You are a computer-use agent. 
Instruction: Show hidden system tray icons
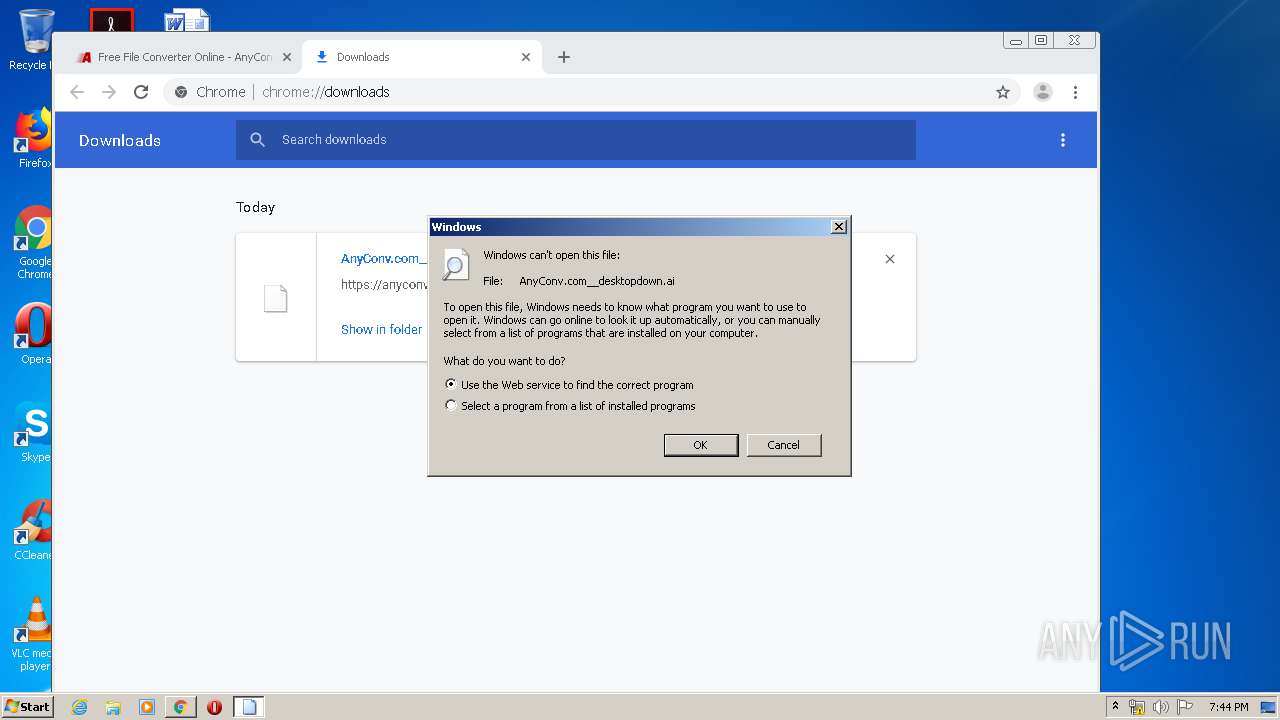pos(1115,707)
